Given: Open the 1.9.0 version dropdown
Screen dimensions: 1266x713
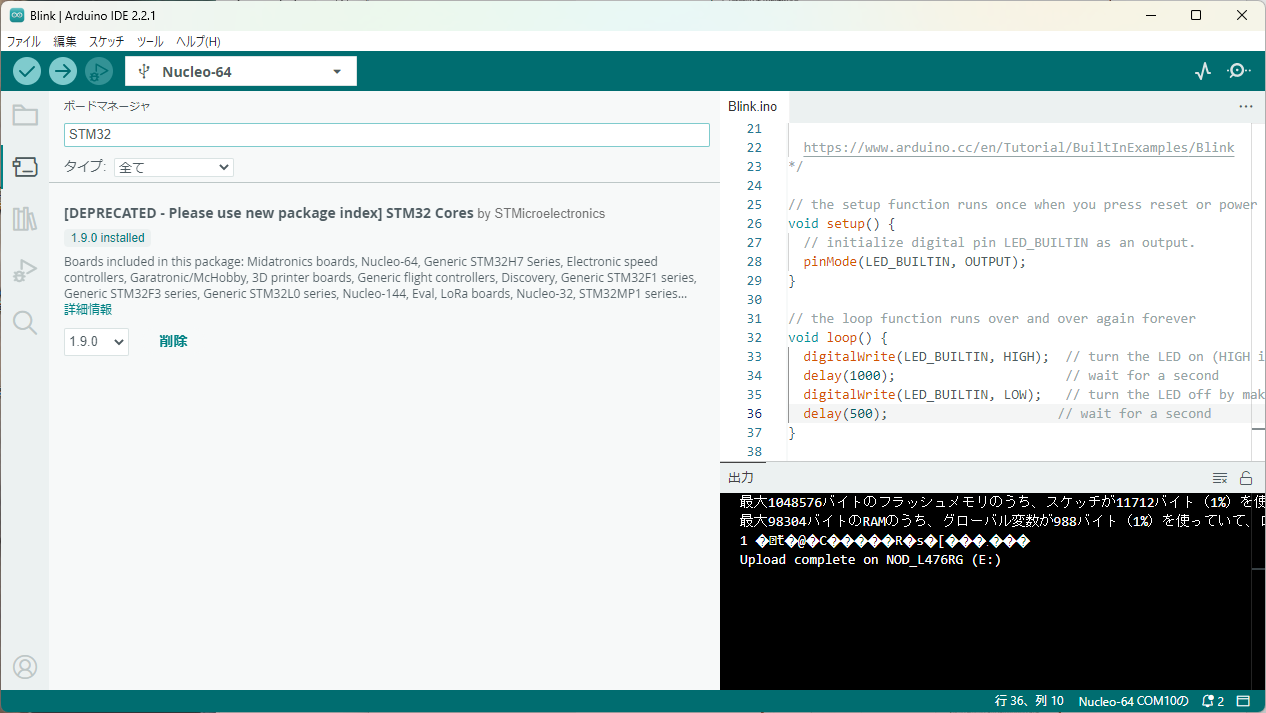Looking at the screenshot, I should pyautogui.click(x=96, y=341).
